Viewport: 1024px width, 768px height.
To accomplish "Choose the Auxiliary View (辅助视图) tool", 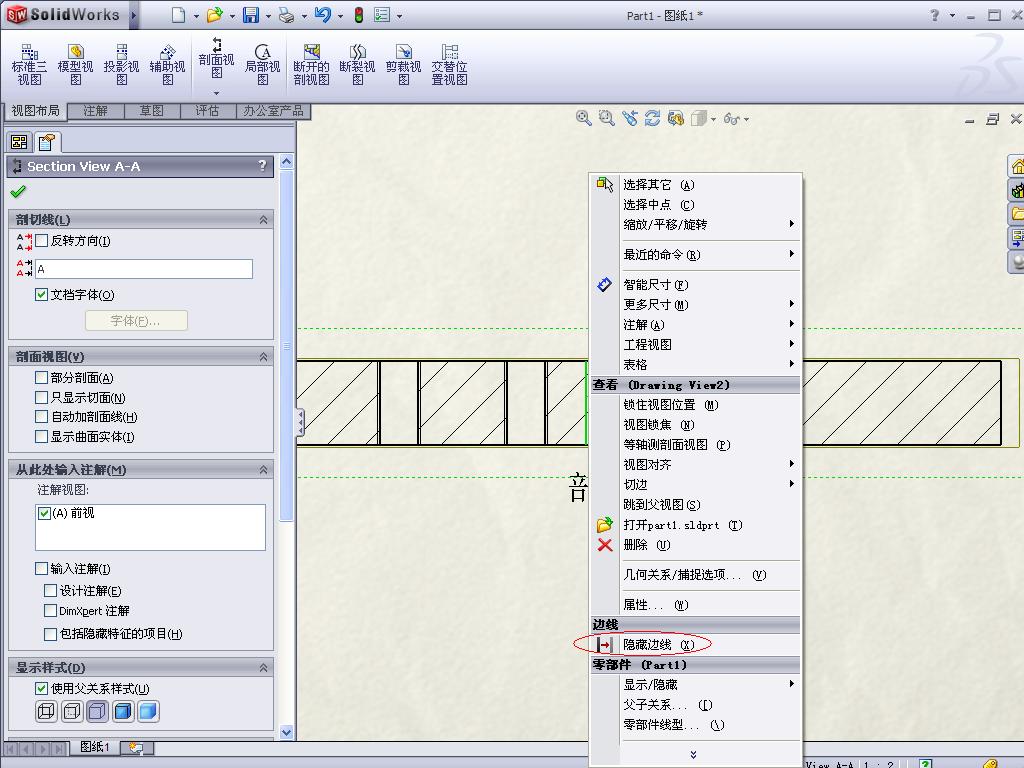I will pos(167,65).
